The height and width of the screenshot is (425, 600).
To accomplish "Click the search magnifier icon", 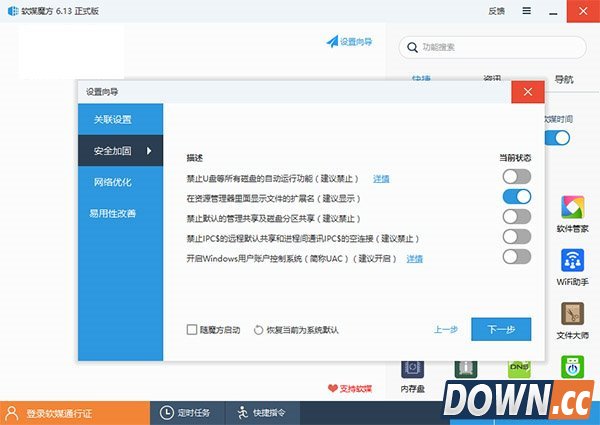I will (412, 47).
